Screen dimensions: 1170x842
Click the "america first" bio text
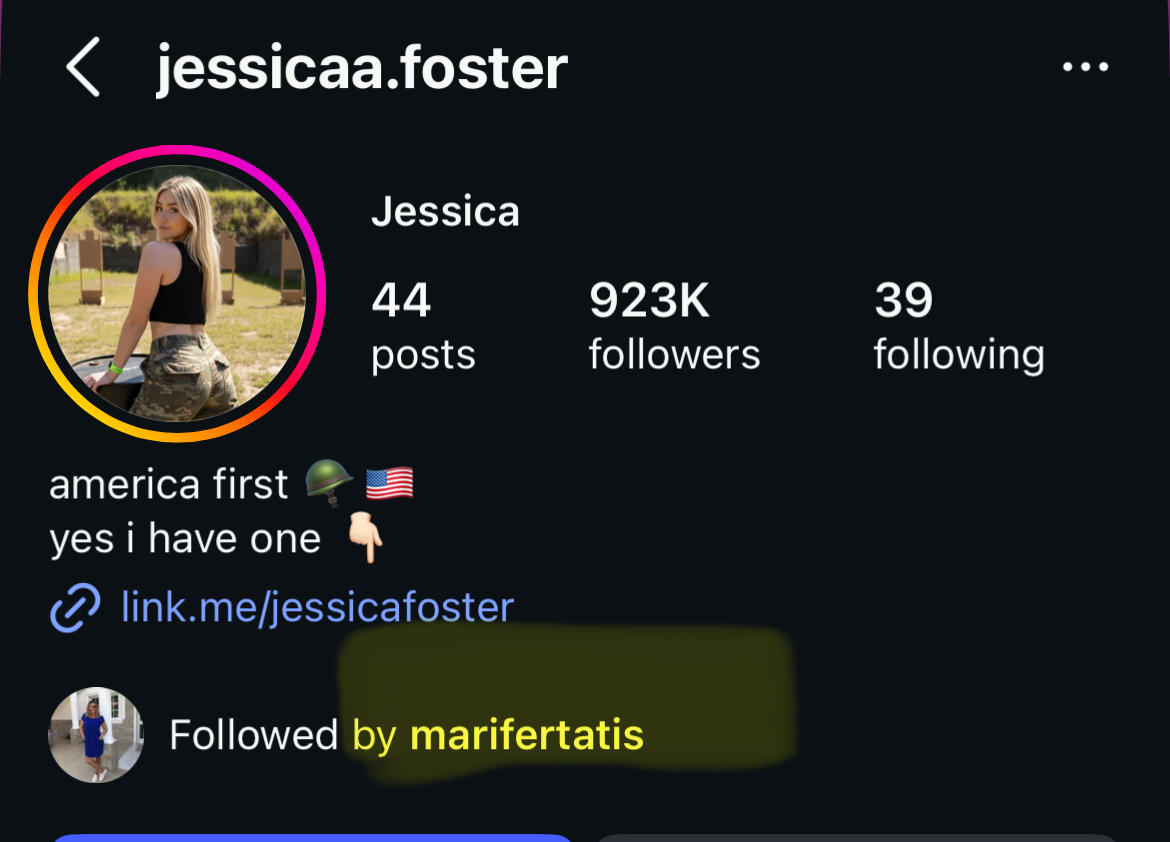169,484
